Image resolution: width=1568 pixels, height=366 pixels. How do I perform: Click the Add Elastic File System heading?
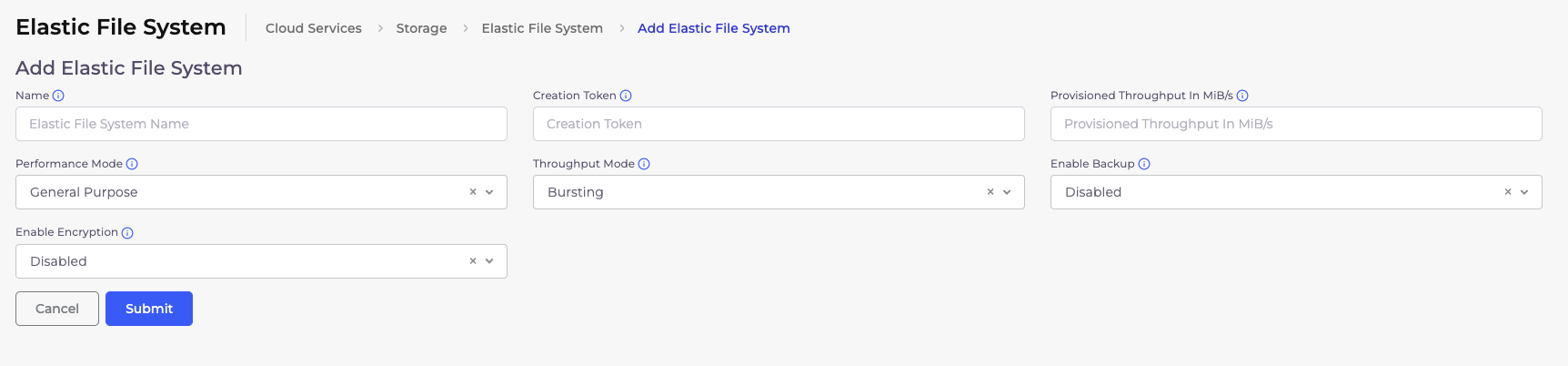click(129, 68)
